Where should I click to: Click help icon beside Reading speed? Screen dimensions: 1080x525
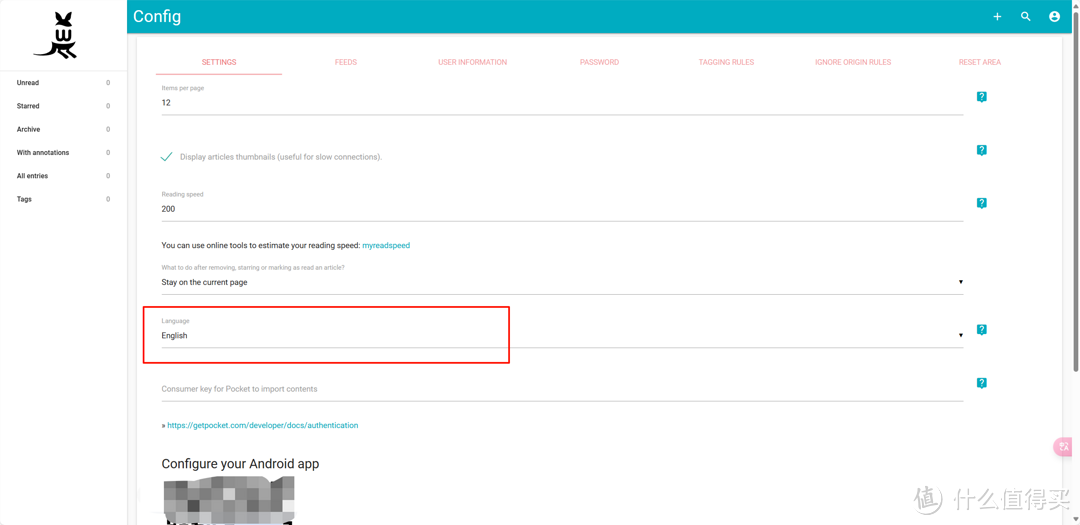(x=981, y=203)
